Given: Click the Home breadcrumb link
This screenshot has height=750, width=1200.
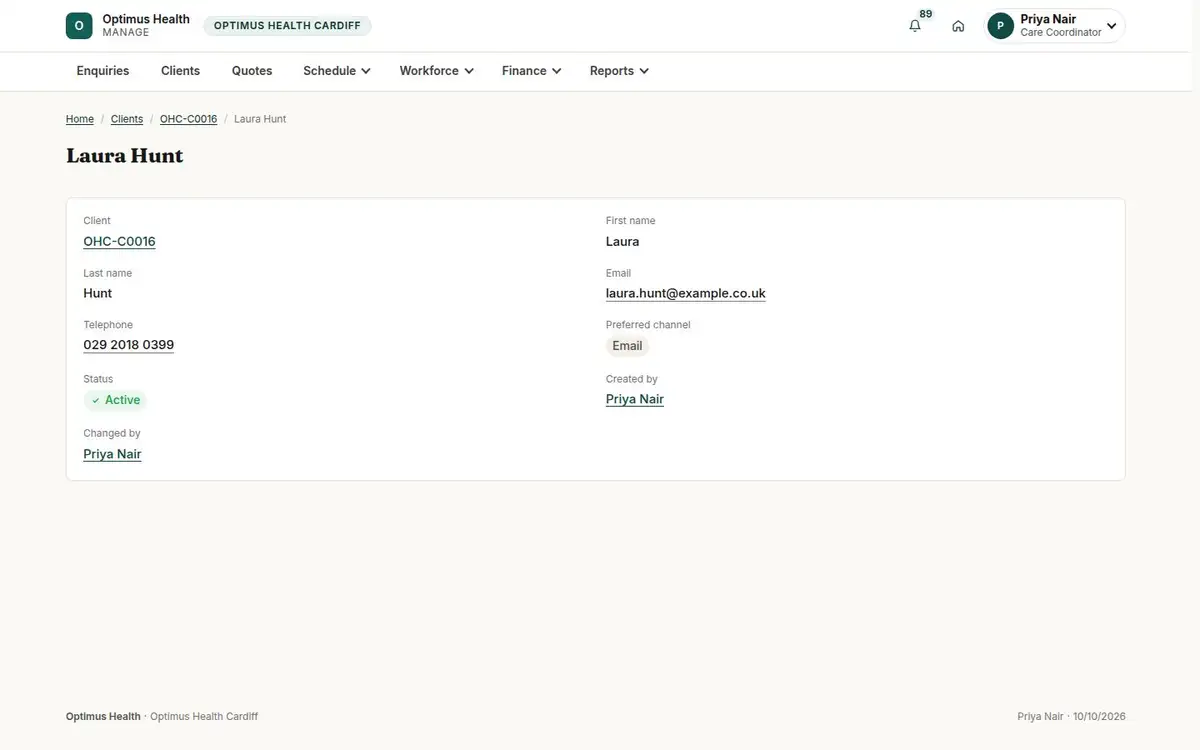Looking at the screenshot, I should coord(80,119).
